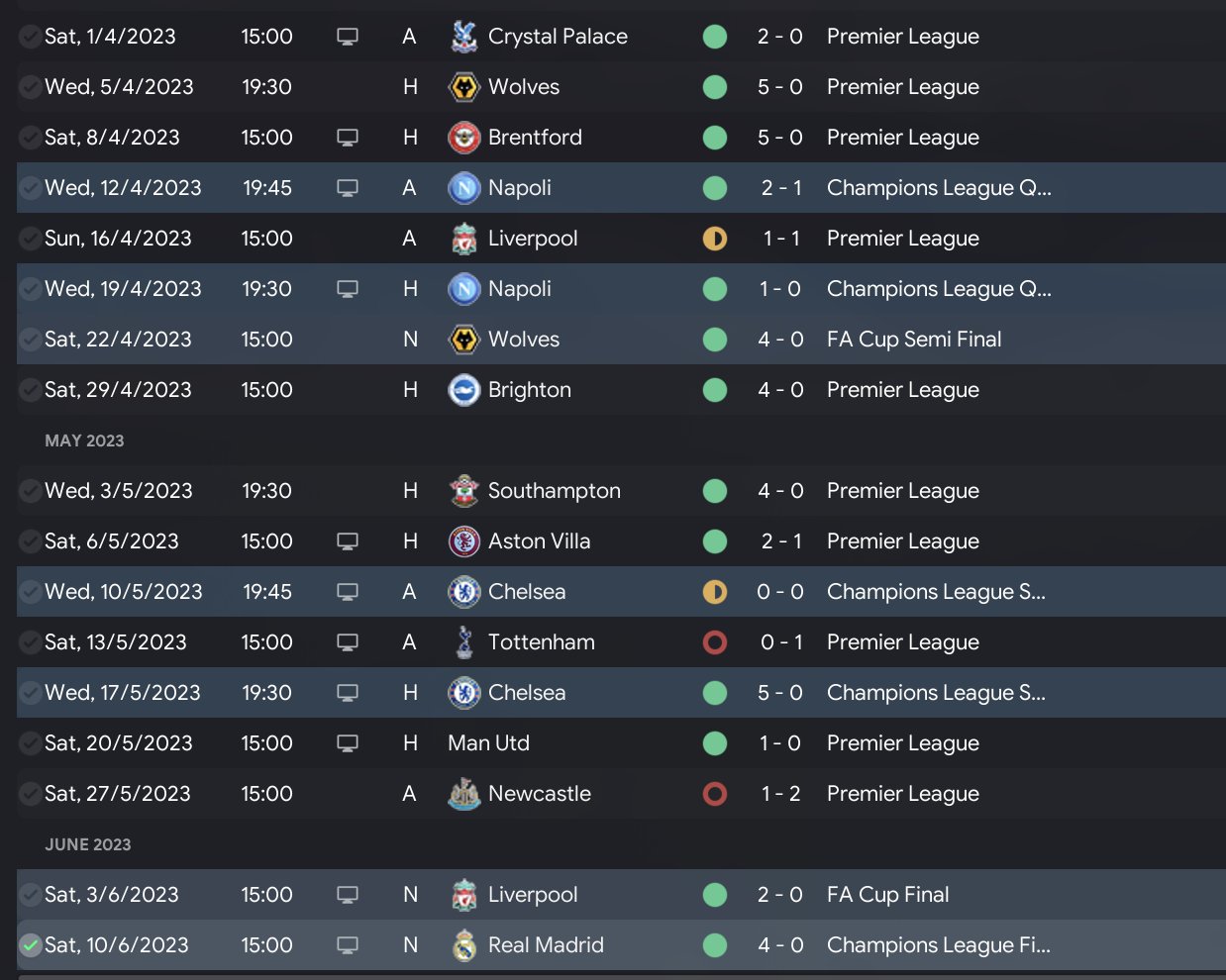1226x980 pixels.
Task: Open the FA Cup Final competition link
Action: [887, 895]
